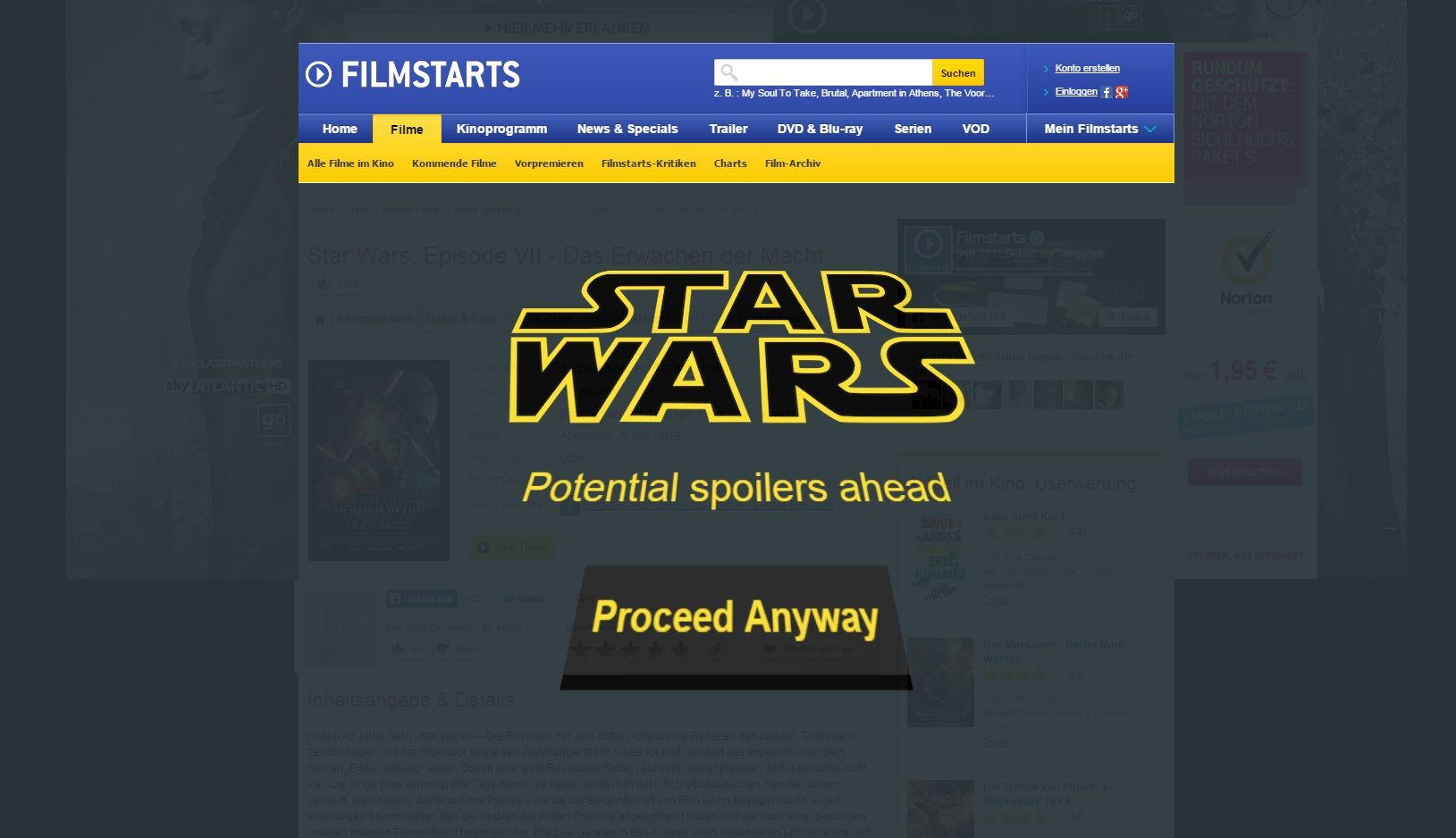Click the Star Wars logo on overlay

click(x=740, y=347)
